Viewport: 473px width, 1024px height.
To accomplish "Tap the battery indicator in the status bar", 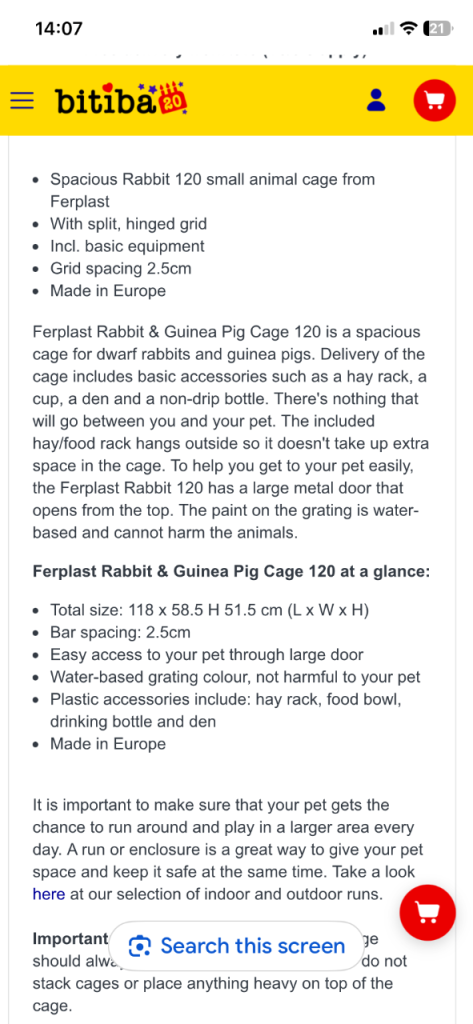I will (x=438, y=29).
